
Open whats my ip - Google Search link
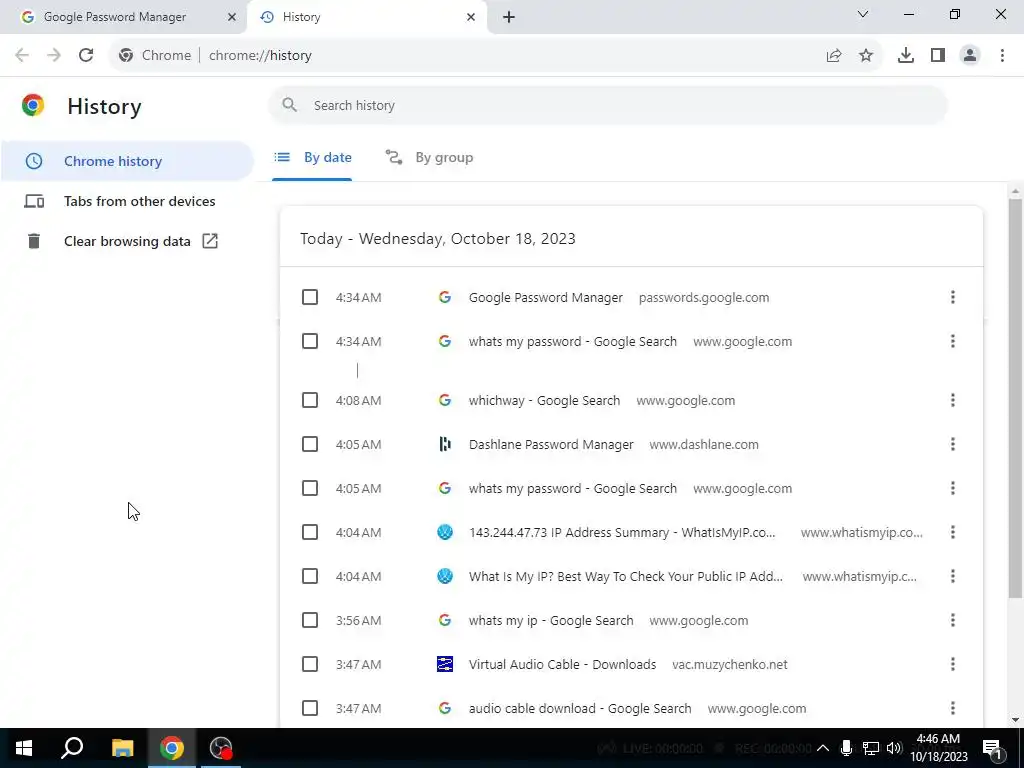tap(551, 620)
